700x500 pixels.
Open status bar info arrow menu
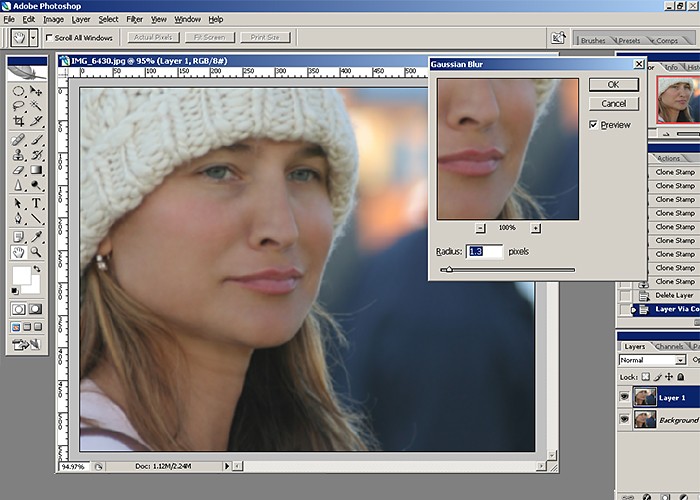point(226,466)
